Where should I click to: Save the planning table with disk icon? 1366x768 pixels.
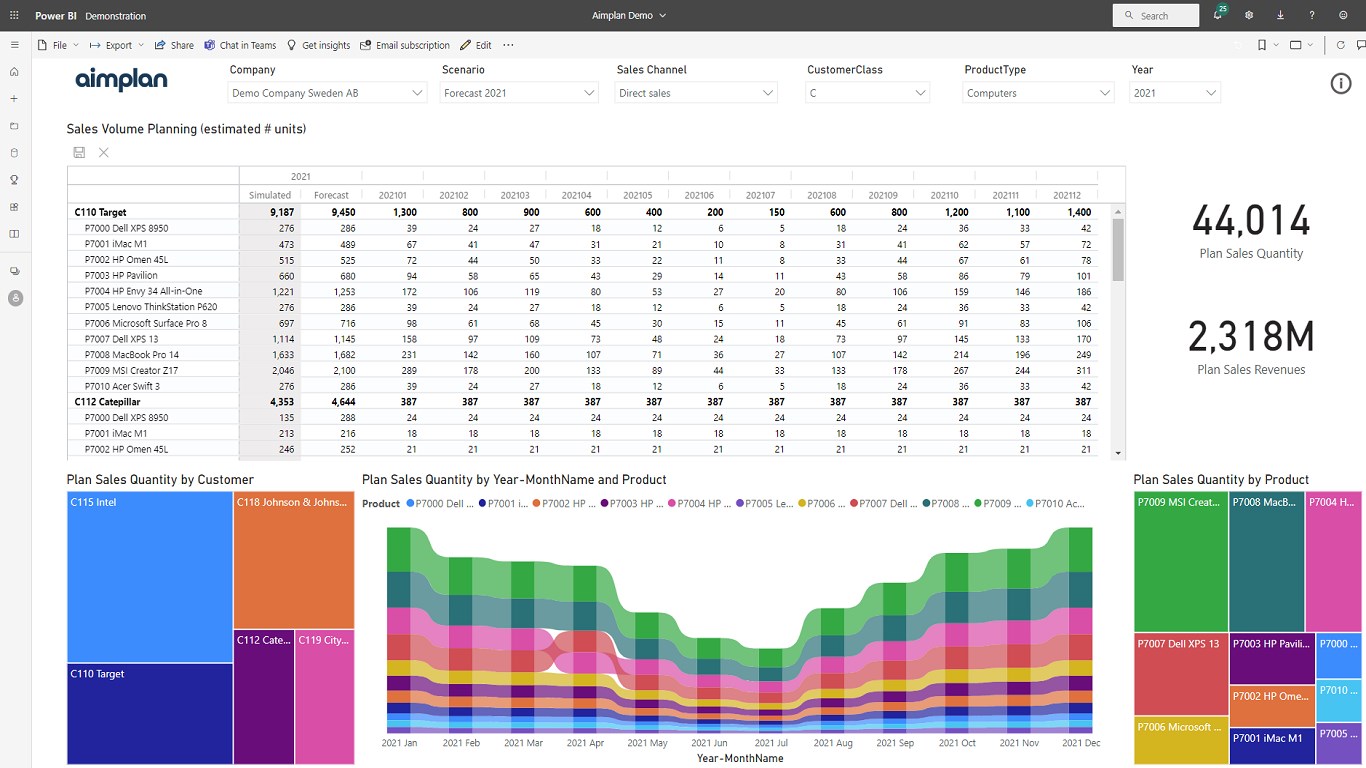79,152
